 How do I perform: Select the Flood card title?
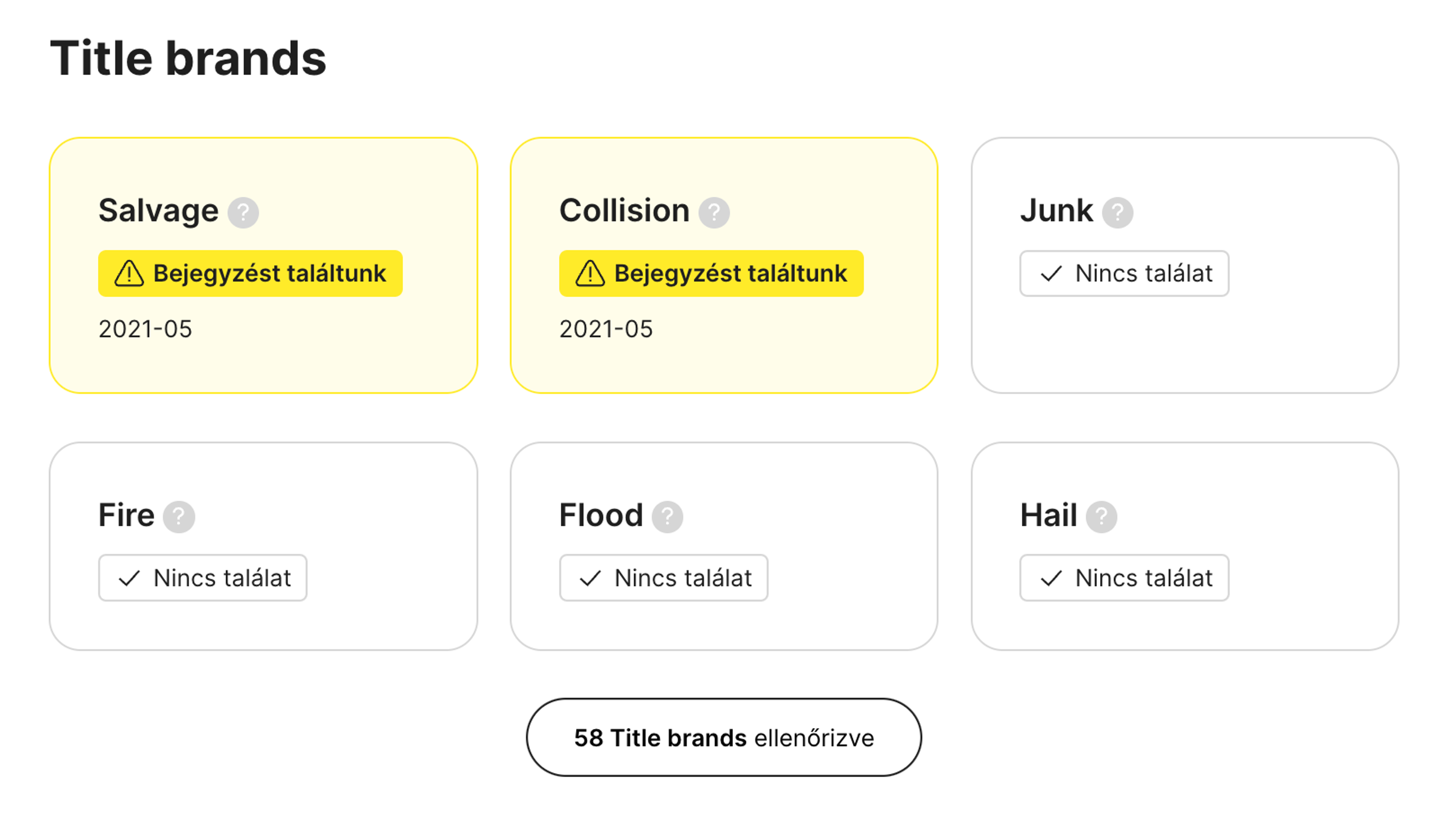coord(601,515)
